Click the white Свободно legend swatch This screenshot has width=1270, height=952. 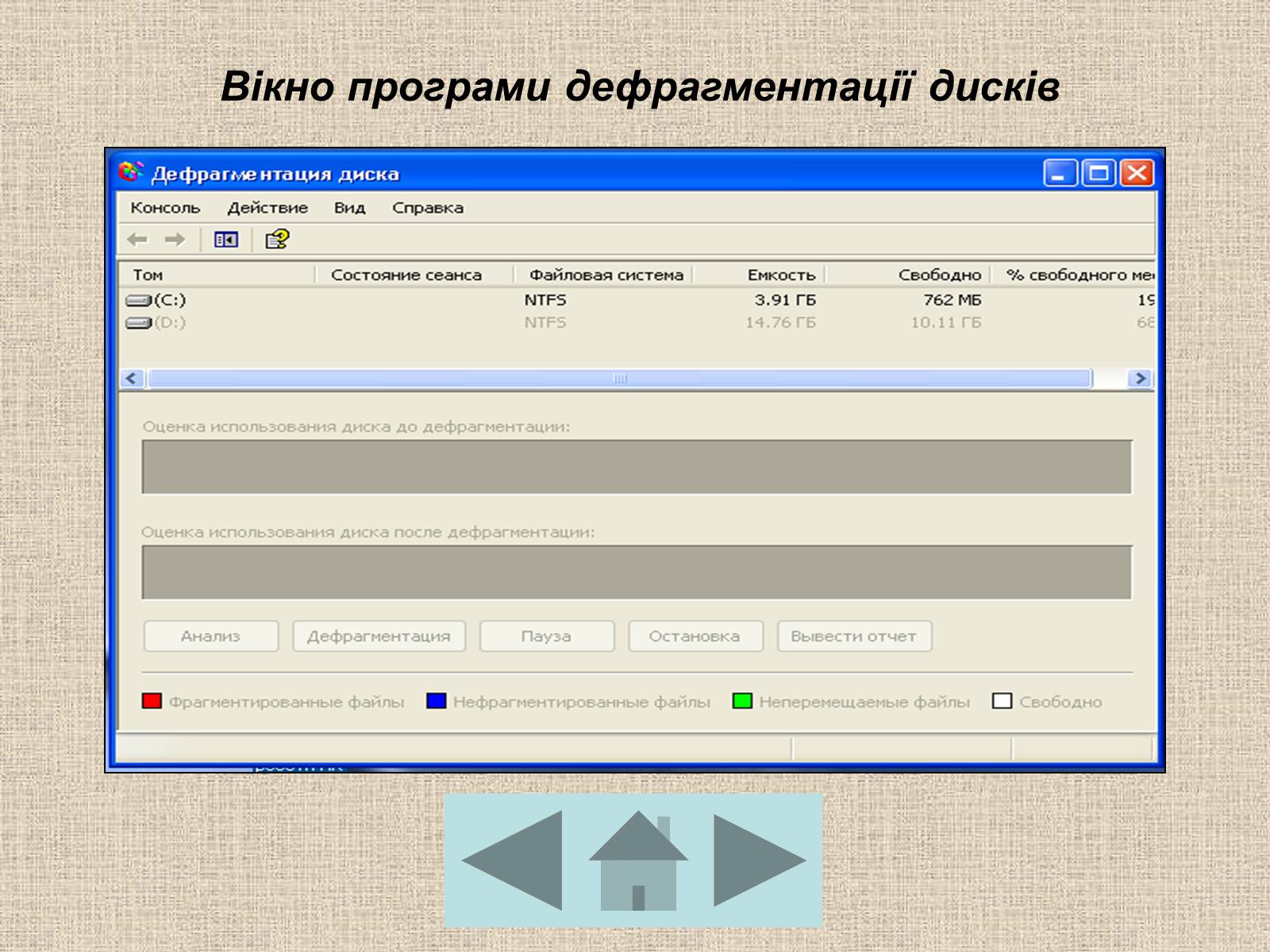(1003, 701)
